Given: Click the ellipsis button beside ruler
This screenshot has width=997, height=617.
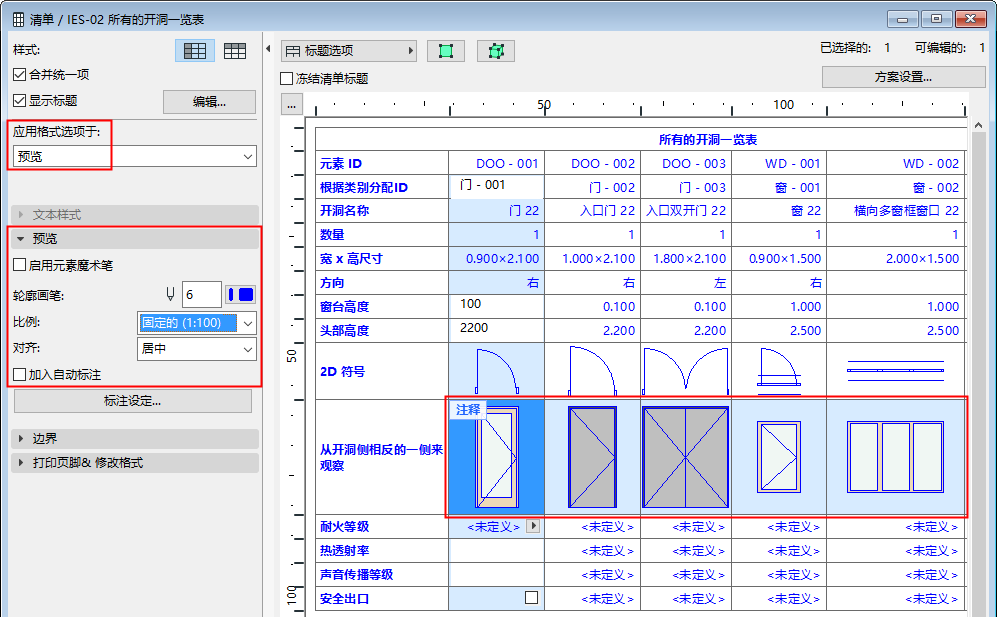Looking at the screenshot, I should tap(291, 105).
